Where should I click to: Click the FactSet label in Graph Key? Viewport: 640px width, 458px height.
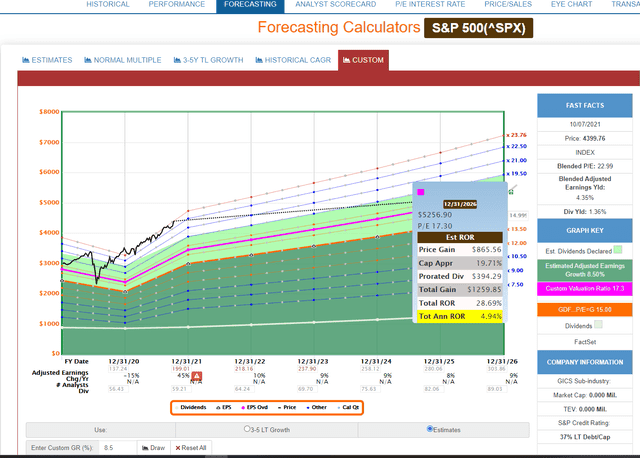click(584, 342)
